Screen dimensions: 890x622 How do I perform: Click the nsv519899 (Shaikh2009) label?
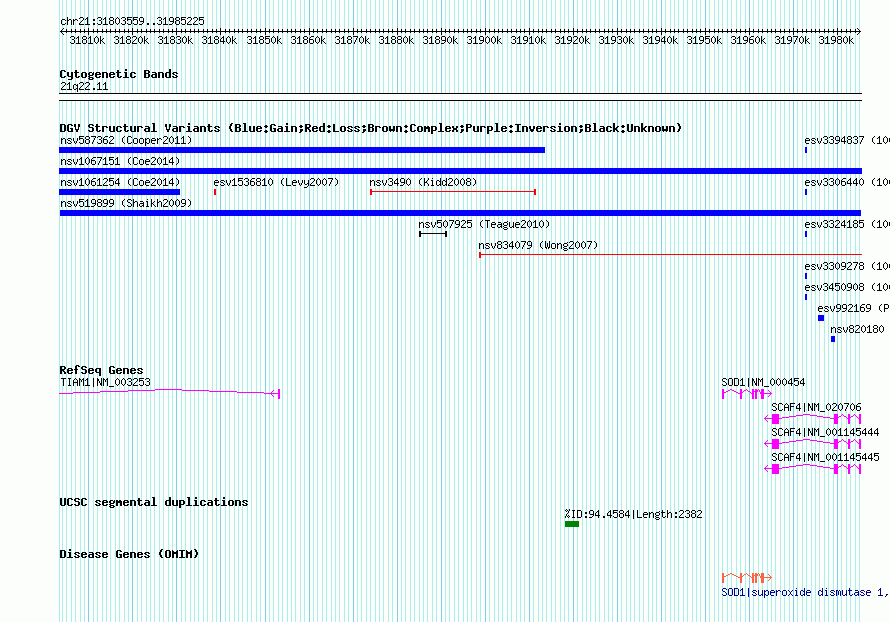point(126,203)
